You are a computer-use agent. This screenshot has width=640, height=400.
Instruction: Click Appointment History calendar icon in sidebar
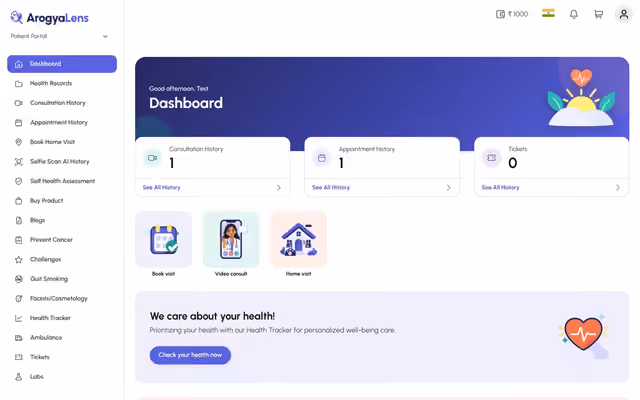pyautogui.click(x=18, y=122)
